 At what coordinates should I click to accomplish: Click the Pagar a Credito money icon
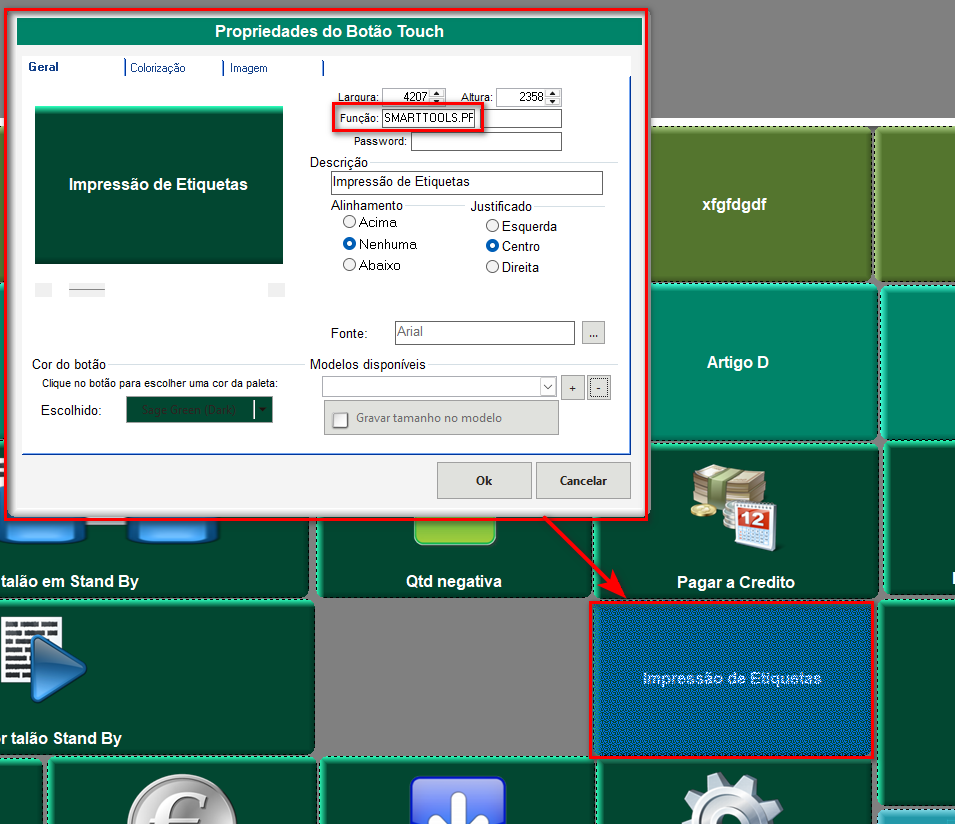735,507
